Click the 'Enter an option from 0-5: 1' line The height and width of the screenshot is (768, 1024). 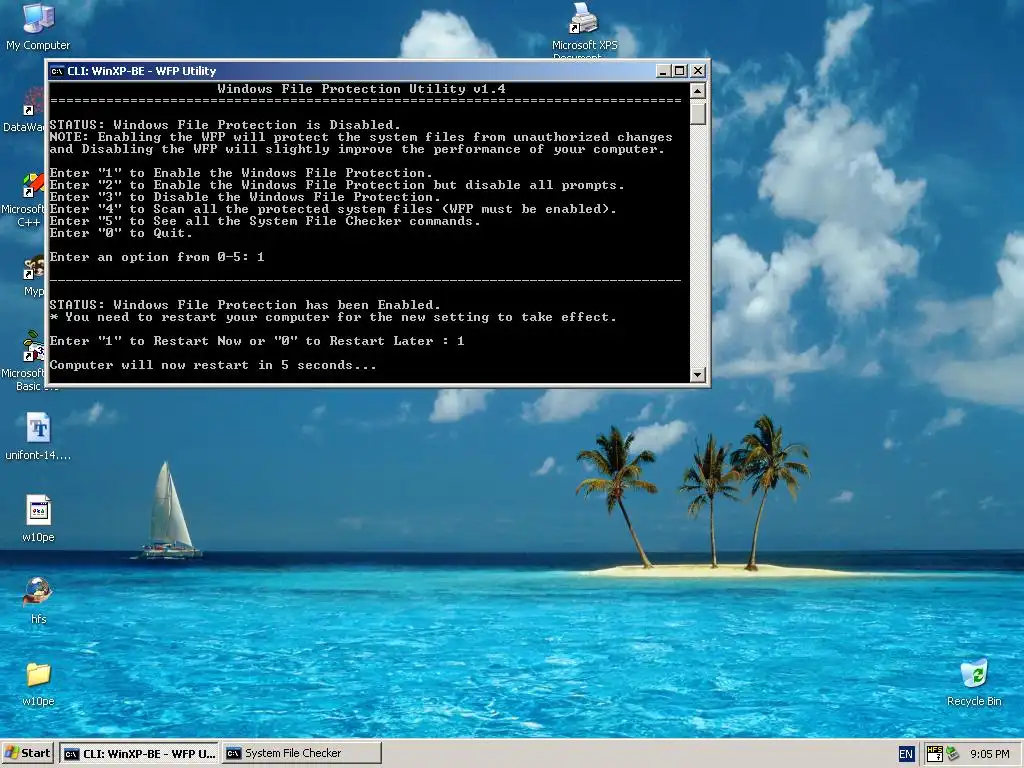click(157, 257)
